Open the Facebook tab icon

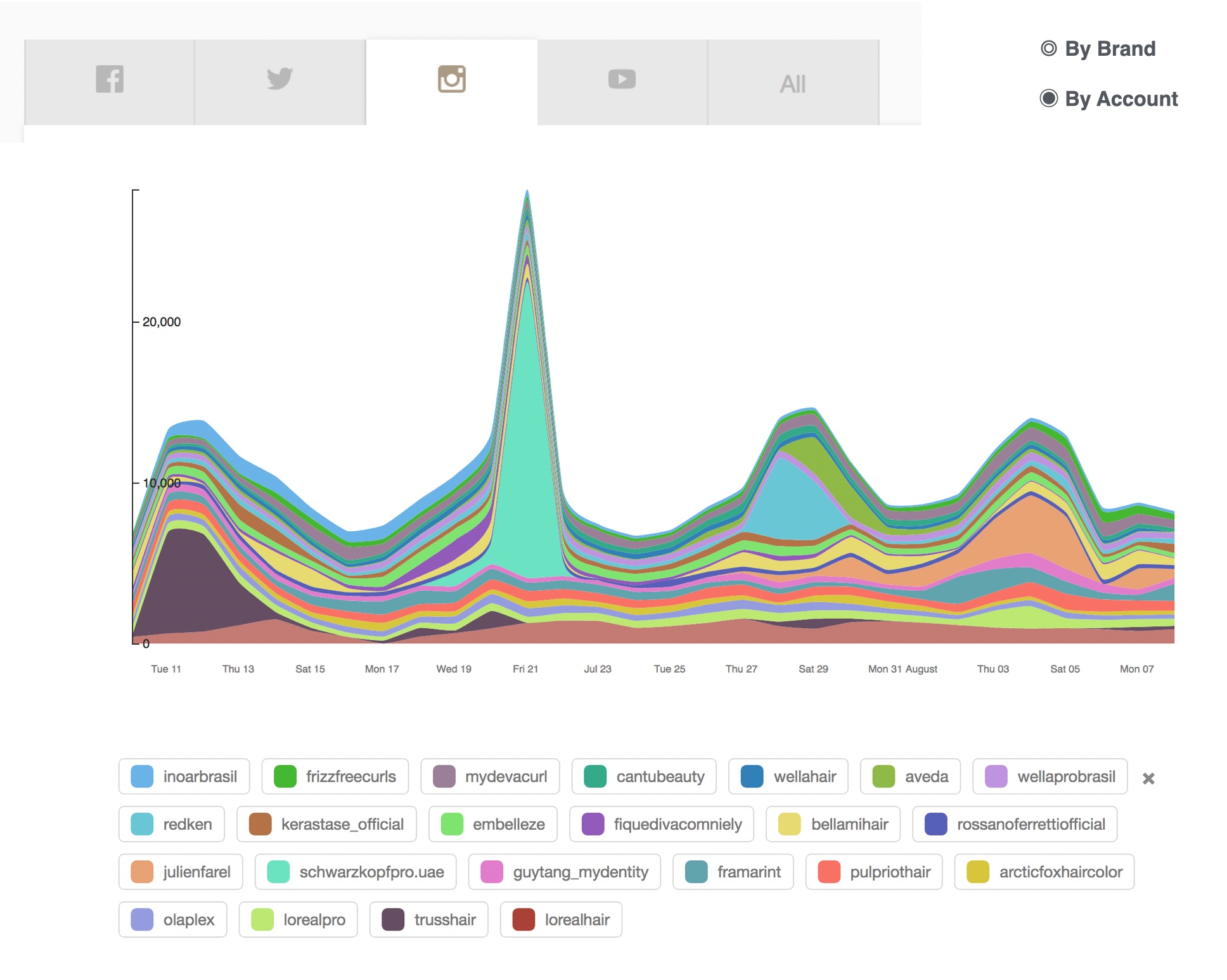[110, 80]
